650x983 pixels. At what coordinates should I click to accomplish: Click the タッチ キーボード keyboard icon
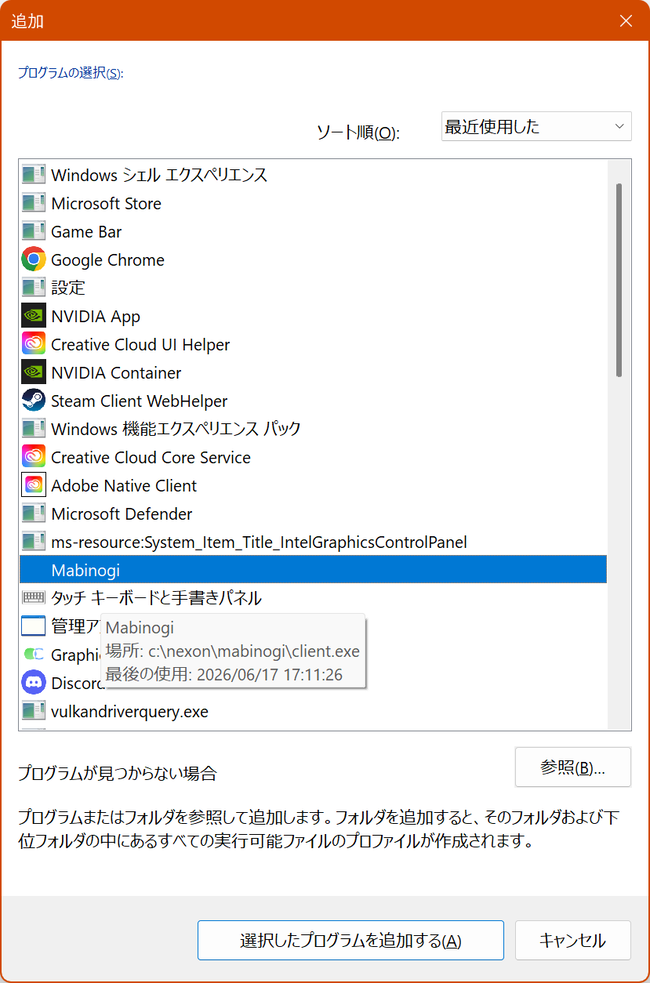coord(33,597)
